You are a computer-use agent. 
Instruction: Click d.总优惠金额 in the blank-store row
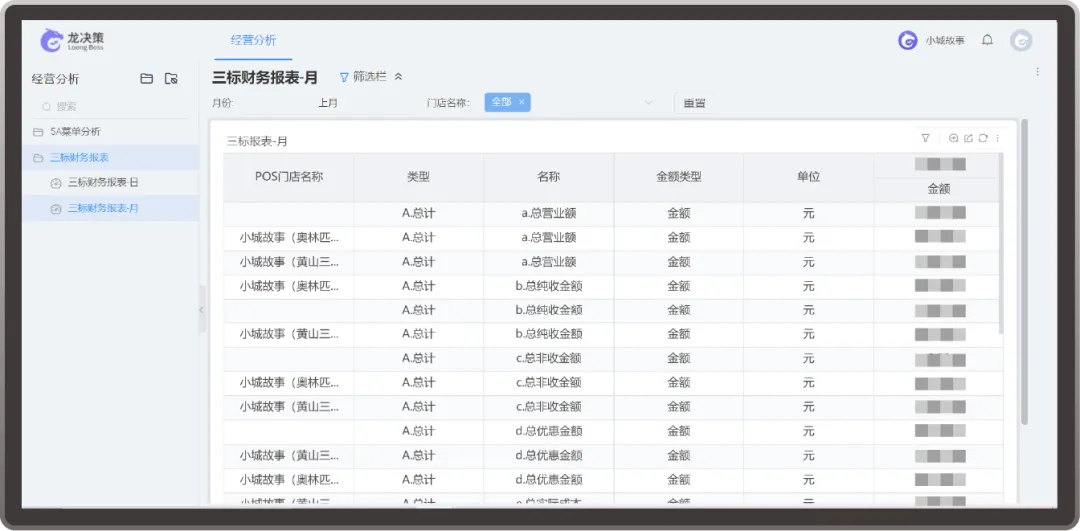coord(548,431)
